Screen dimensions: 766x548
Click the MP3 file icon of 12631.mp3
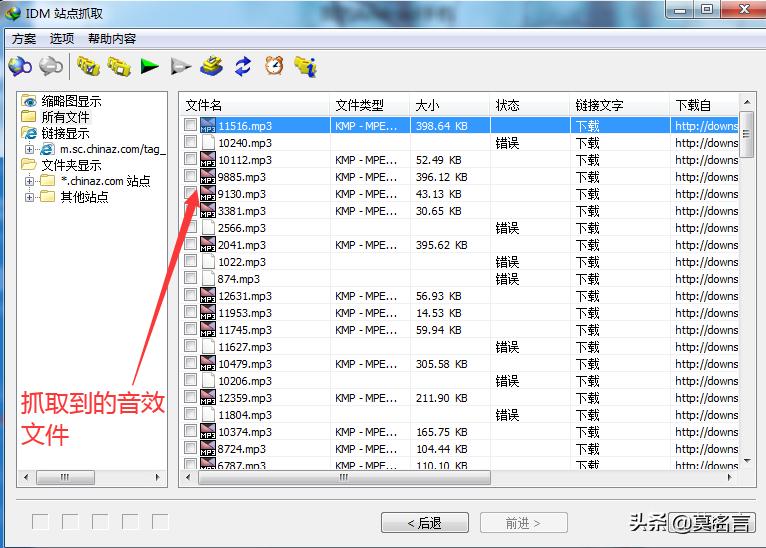[208, 295]
